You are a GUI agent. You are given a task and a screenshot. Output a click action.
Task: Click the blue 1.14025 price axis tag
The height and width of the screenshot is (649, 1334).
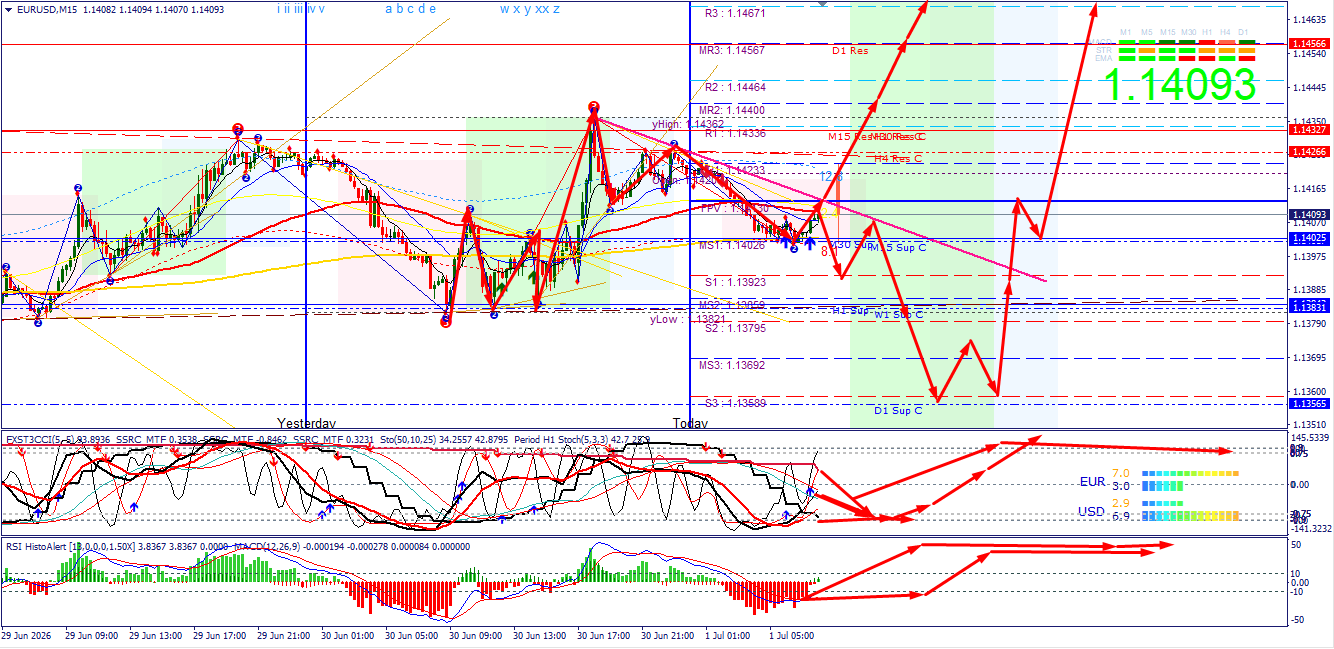click(x=1309, y=239)
